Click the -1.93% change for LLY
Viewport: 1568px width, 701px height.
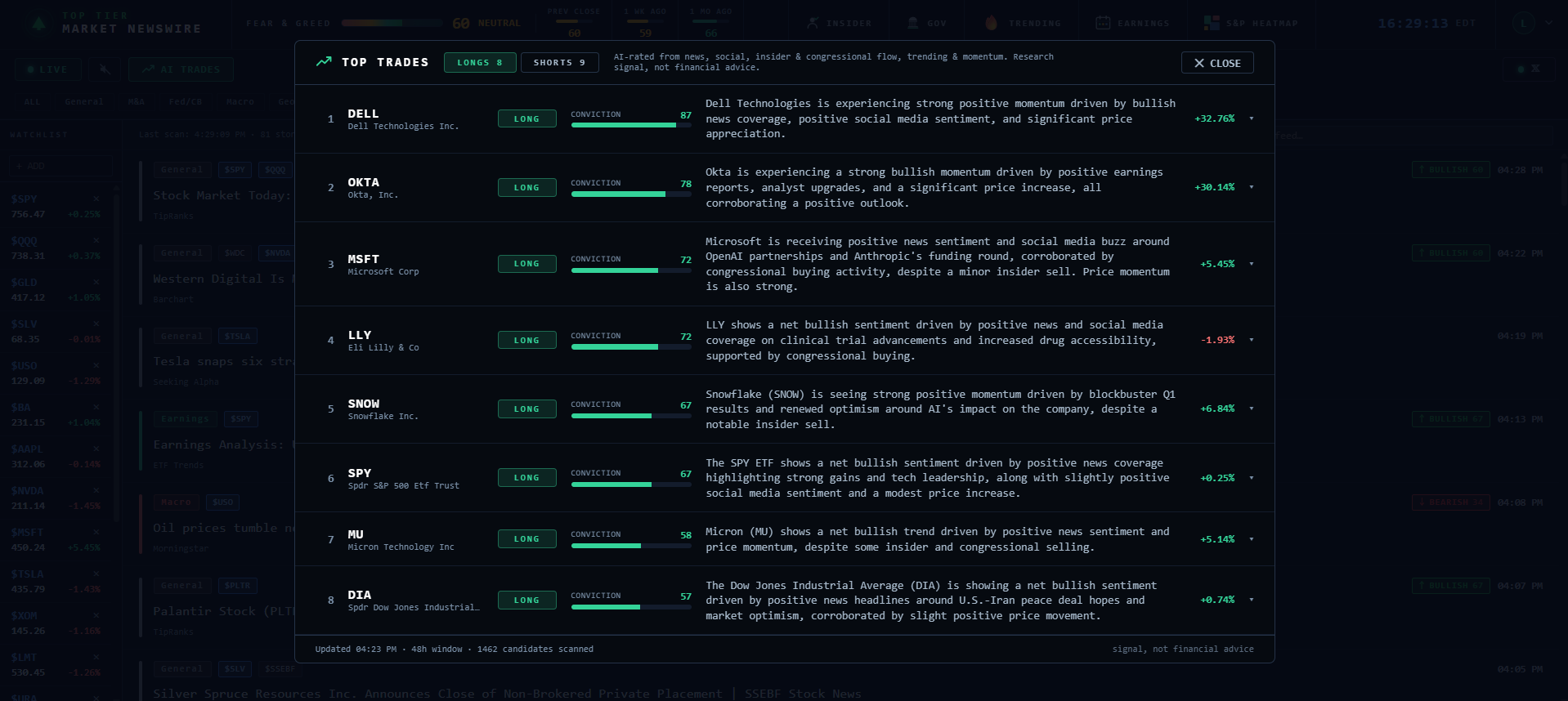(x=1218, y=340)
